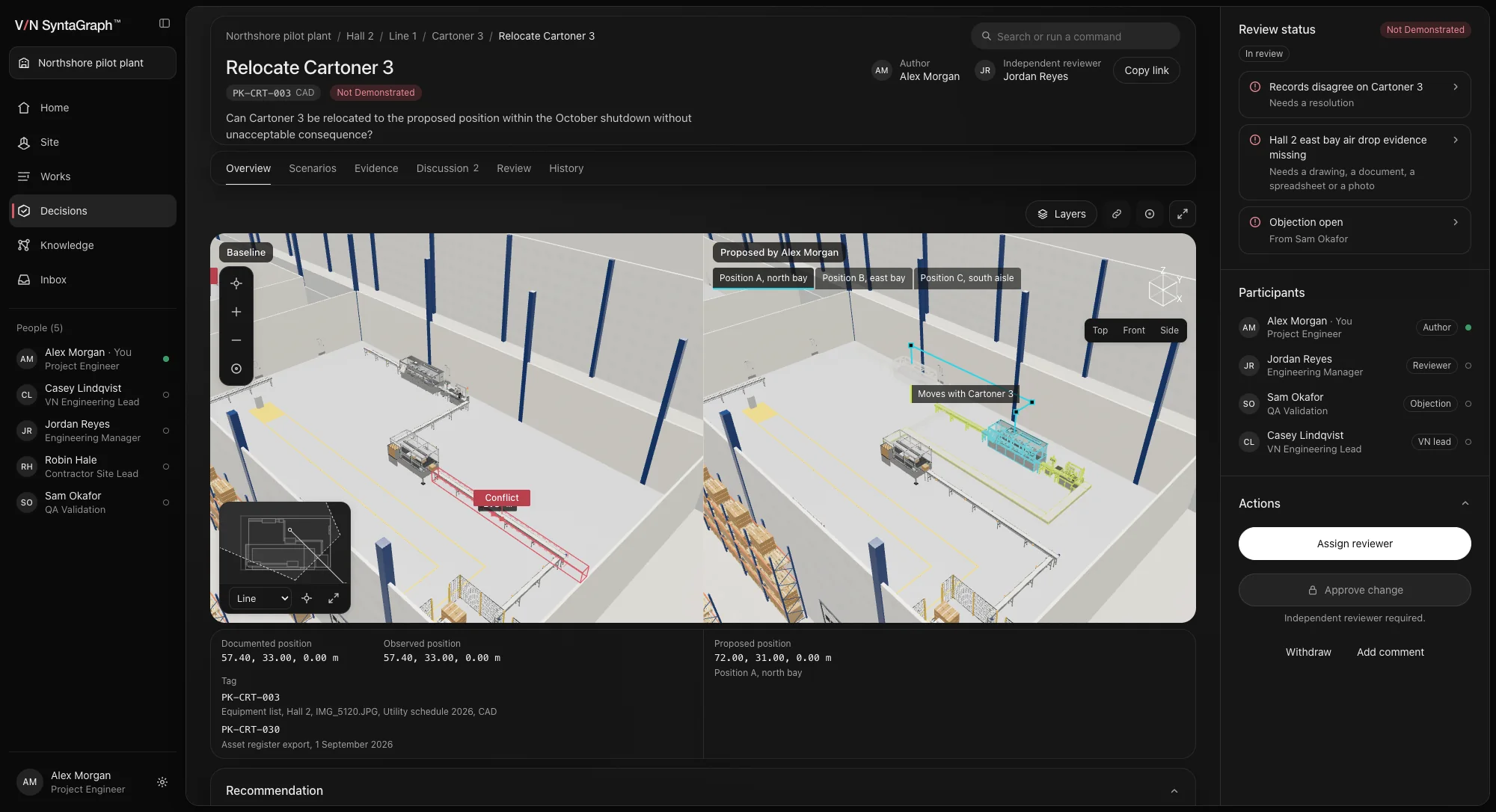Open the Line dropdown in minimap
The width and height of the screenshot is (1496, 812).
pos(260,598)
